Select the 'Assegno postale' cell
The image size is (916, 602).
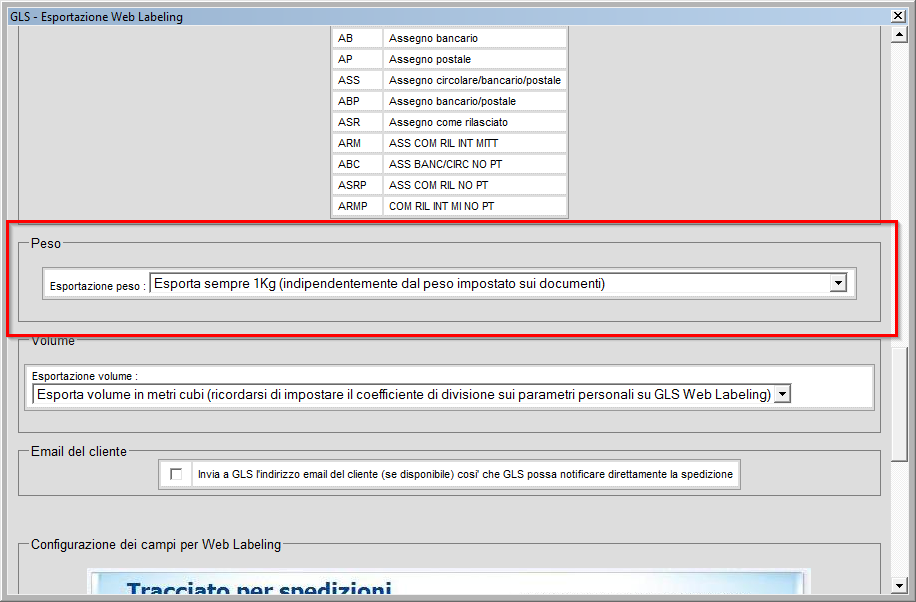click(x=474, y=59)
